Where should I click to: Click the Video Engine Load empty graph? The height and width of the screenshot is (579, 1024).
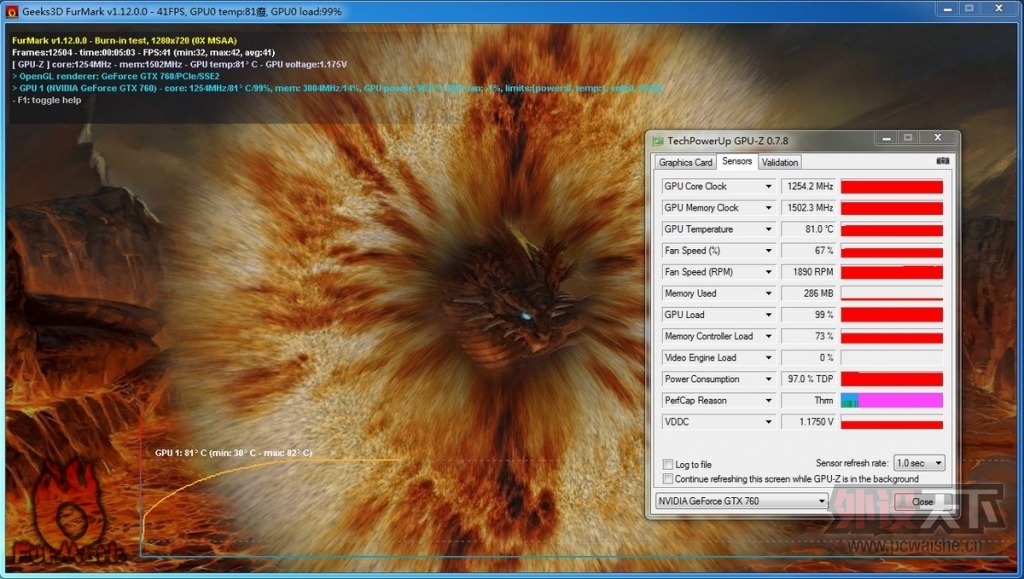pyautogui.click(x=891, y=358)
